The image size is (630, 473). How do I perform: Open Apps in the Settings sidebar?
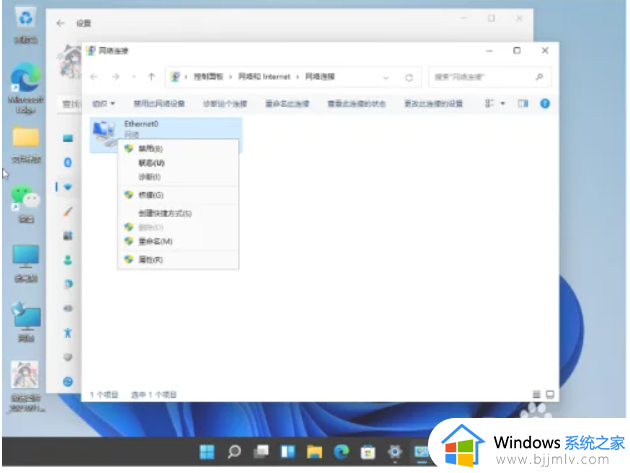(68, 235)
